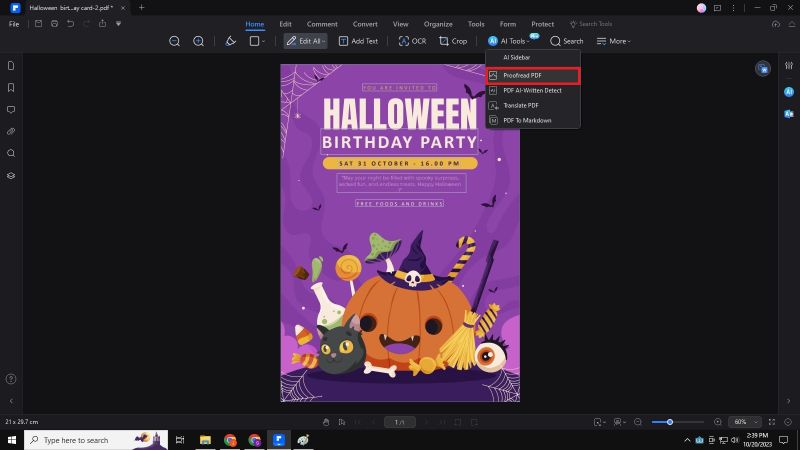Collapse left sidebar with the arrow

pos(11,401)
